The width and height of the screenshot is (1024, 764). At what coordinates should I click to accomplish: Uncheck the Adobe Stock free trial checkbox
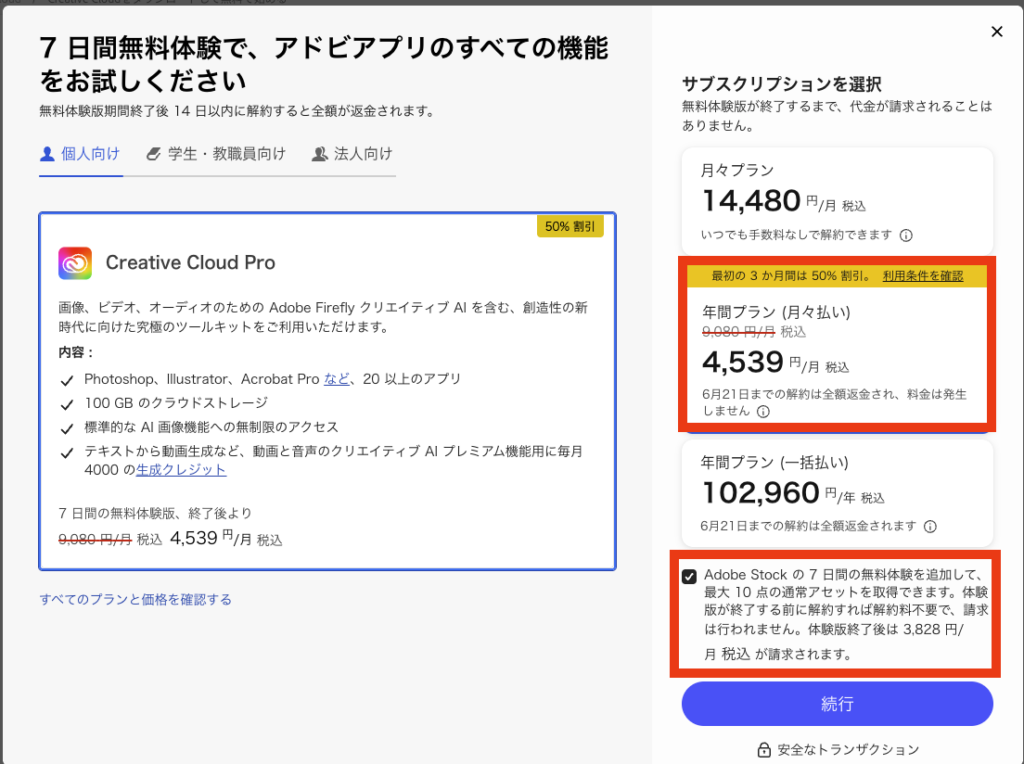689,577
